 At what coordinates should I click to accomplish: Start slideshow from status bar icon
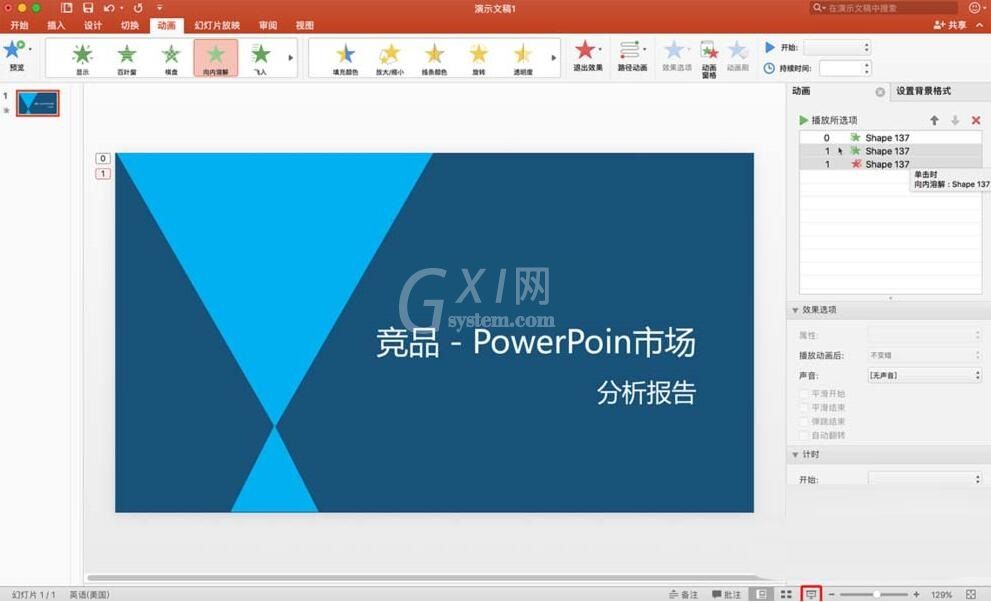(x=811, y=594)
